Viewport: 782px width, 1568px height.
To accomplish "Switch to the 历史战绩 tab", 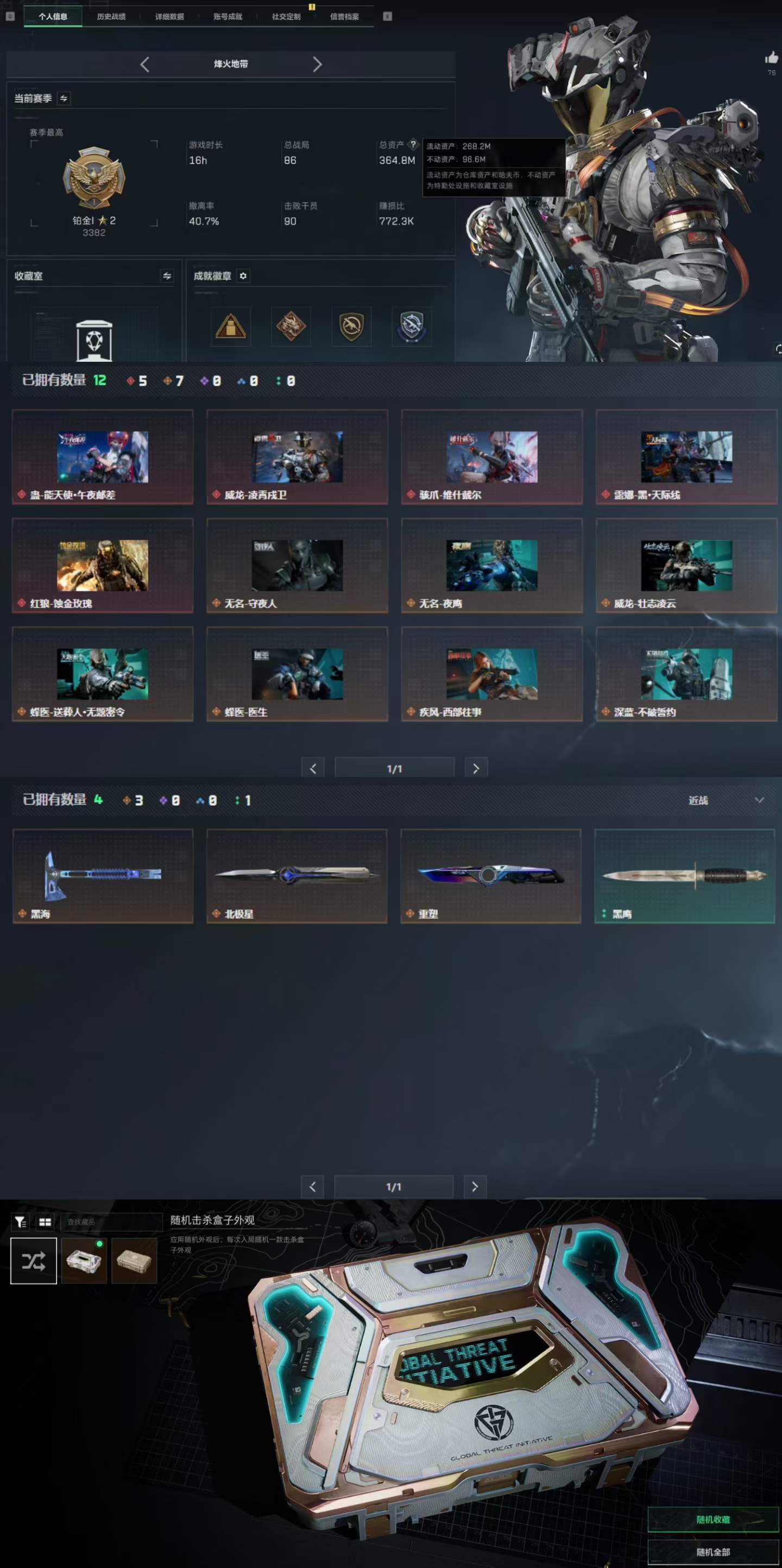I will tap(111, 16).
